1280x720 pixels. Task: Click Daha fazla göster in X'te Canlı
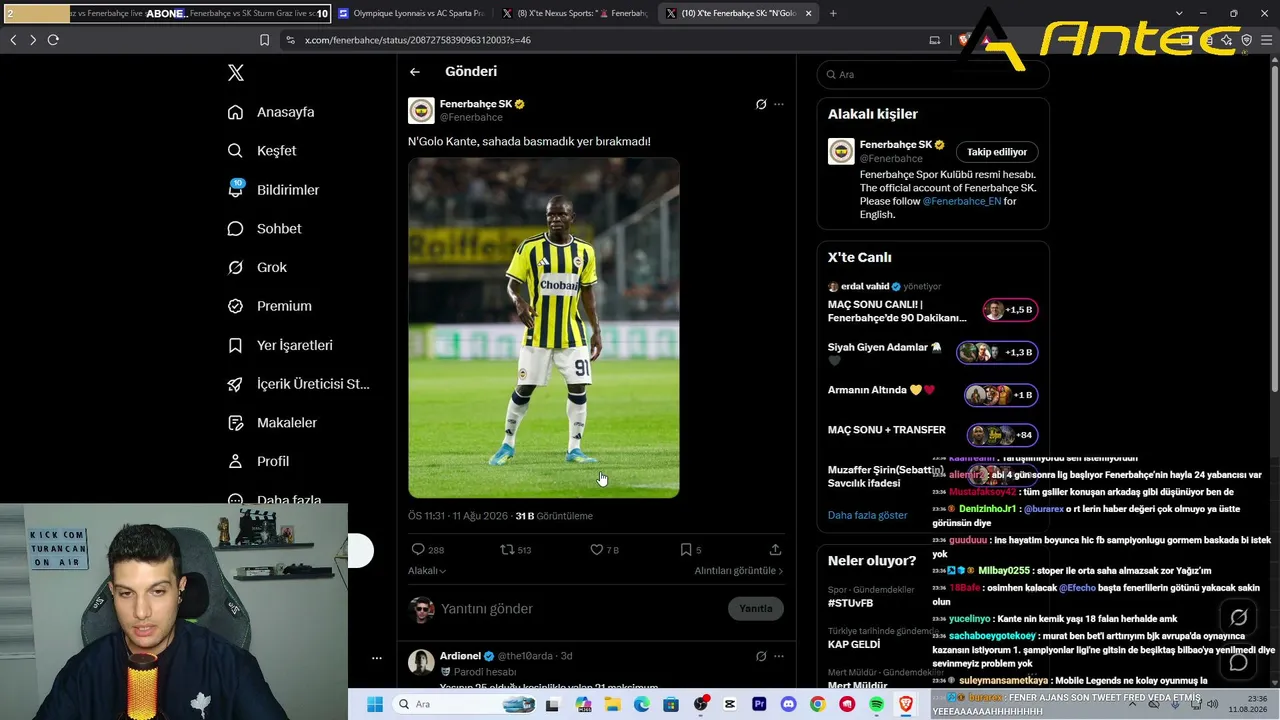tap(868, 515)
